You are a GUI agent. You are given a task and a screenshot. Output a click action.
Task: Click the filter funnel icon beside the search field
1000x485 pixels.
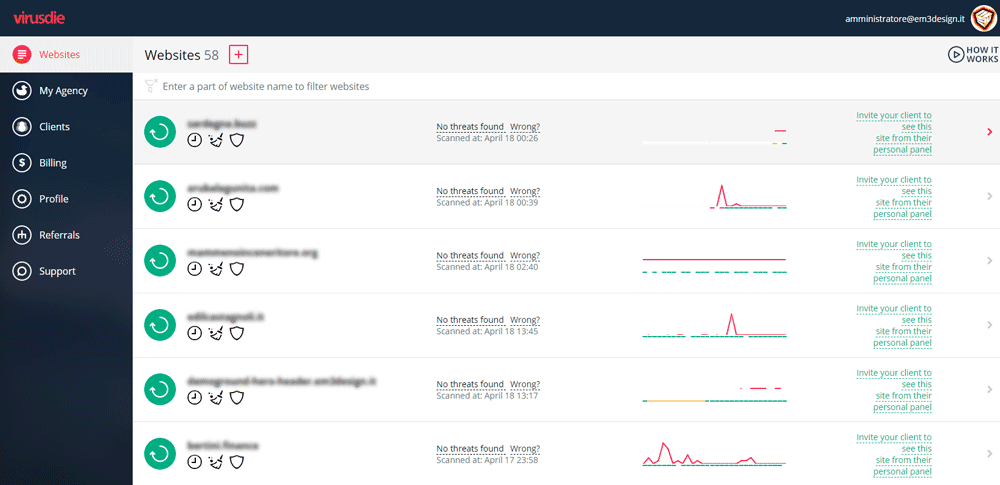tap(151, 86)
